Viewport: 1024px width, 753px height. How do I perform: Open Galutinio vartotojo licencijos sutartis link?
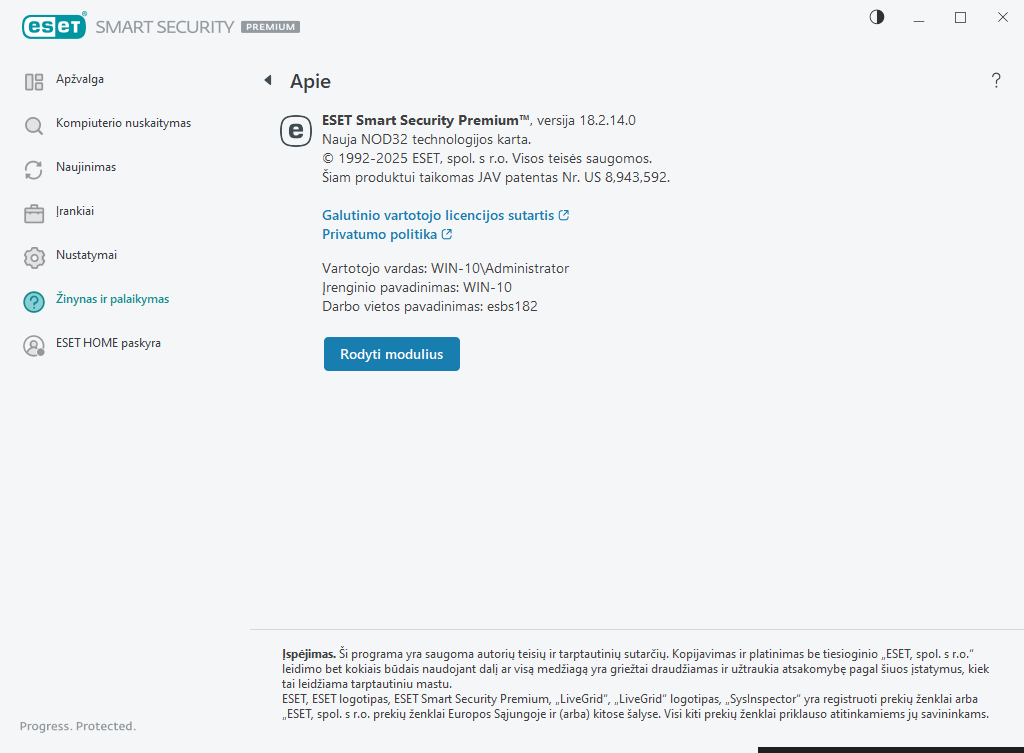coord(438,215)
